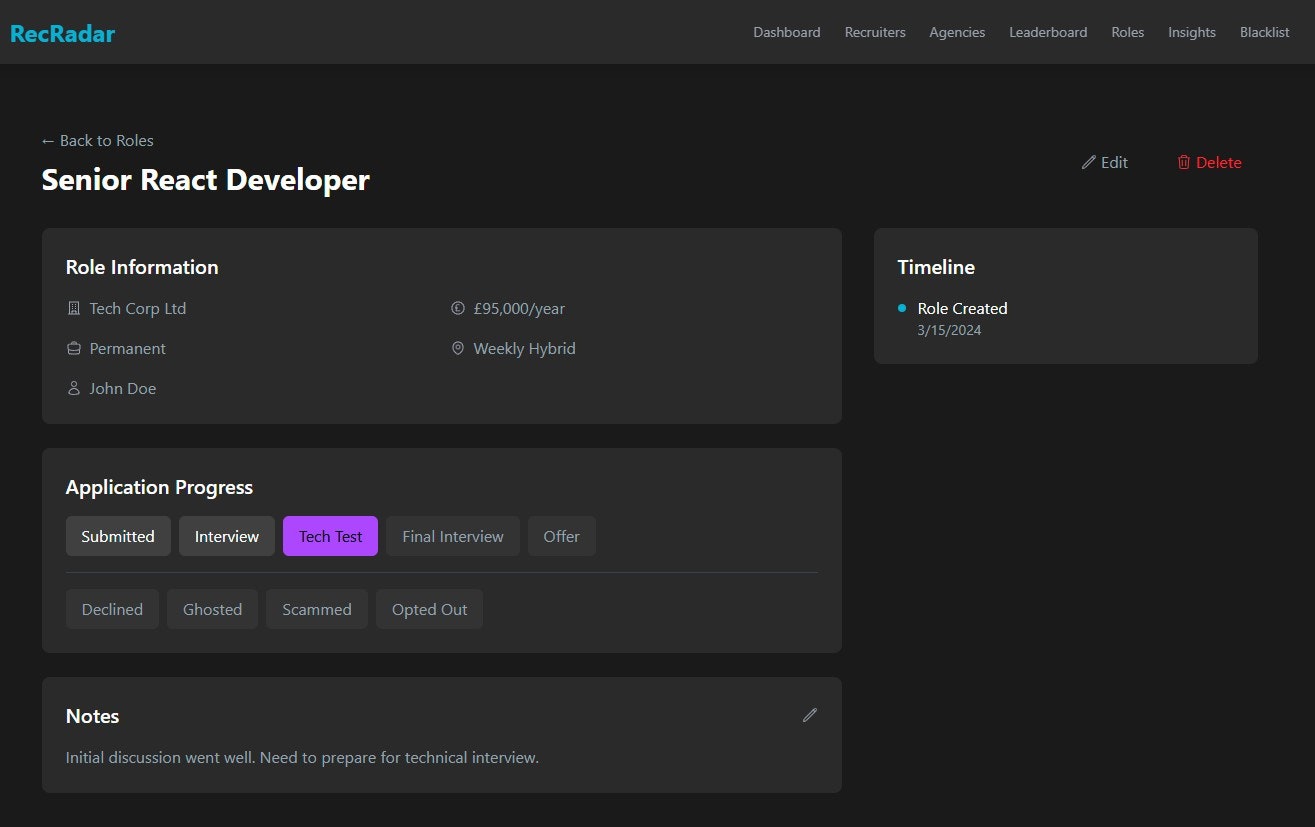1315x827 pixels.
Task: Click the Senior React Developer title
Action: pyautogui.click(x=206, y=180)
